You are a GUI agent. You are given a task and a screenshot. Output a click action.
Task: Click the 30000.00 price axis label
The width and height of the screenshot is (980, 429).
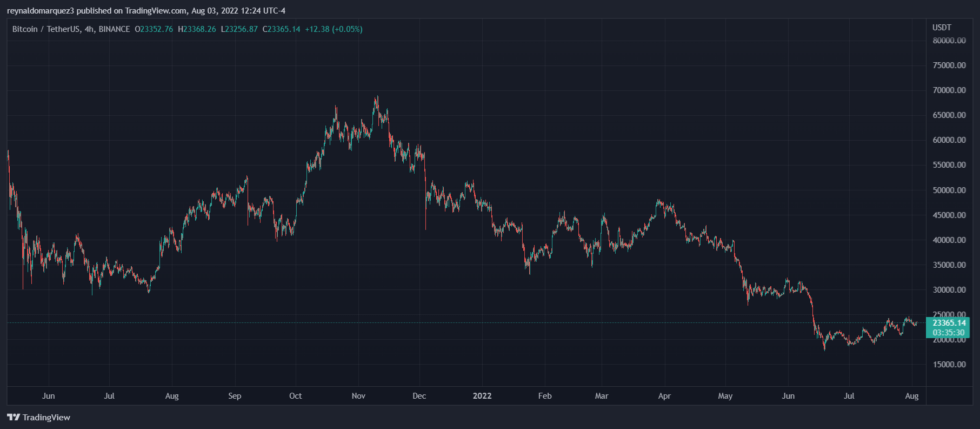click(949, 290)
